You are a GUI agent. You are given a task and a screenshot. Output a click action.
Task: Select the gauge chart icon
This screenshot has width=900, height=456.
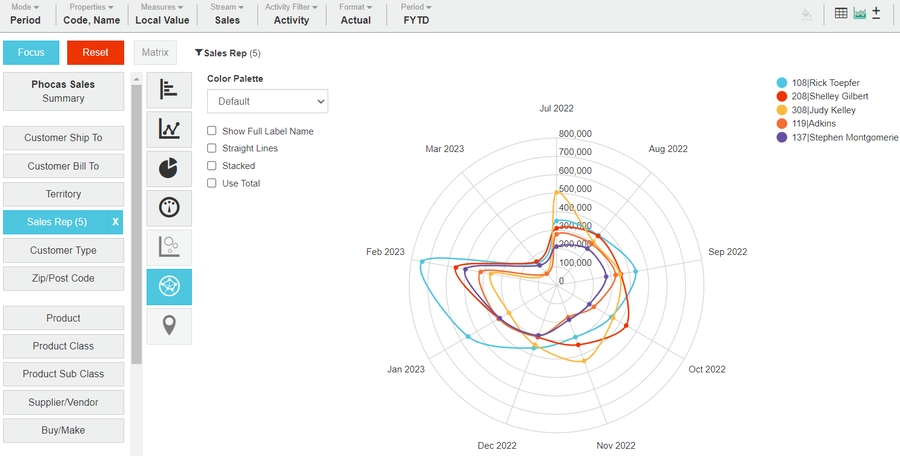click(x=169, y=208)
